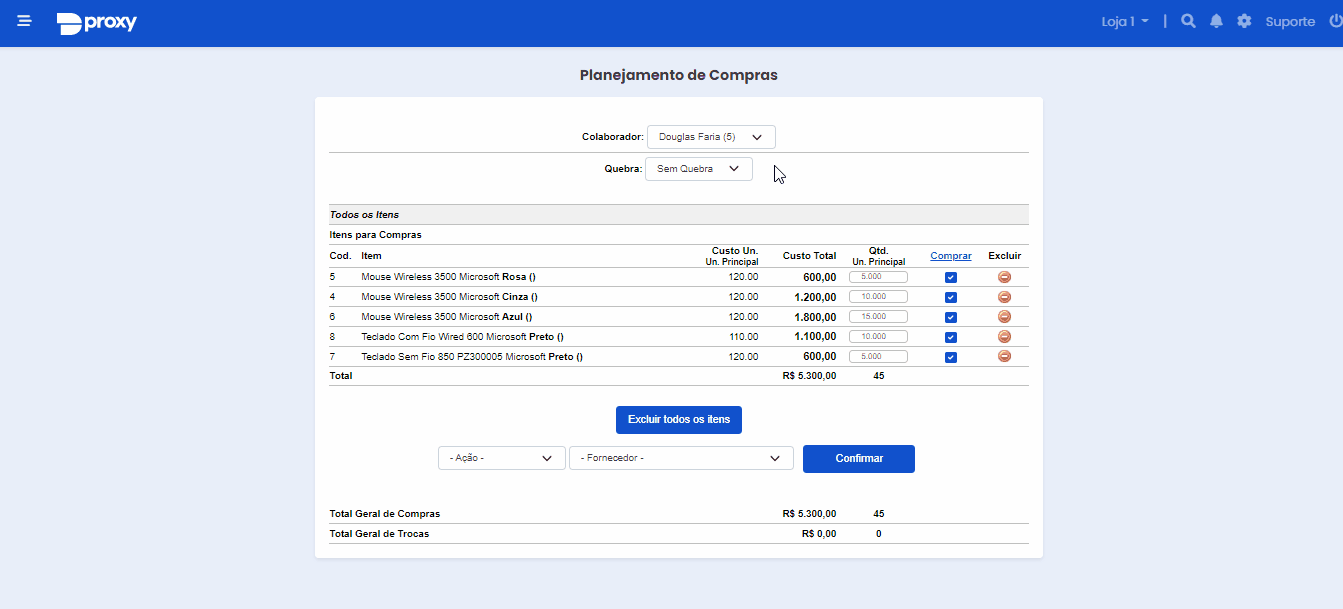The width and height of the screenshot is (1343, 609).
Task: Click the Proxy logo
Action: tap(97, 23)
